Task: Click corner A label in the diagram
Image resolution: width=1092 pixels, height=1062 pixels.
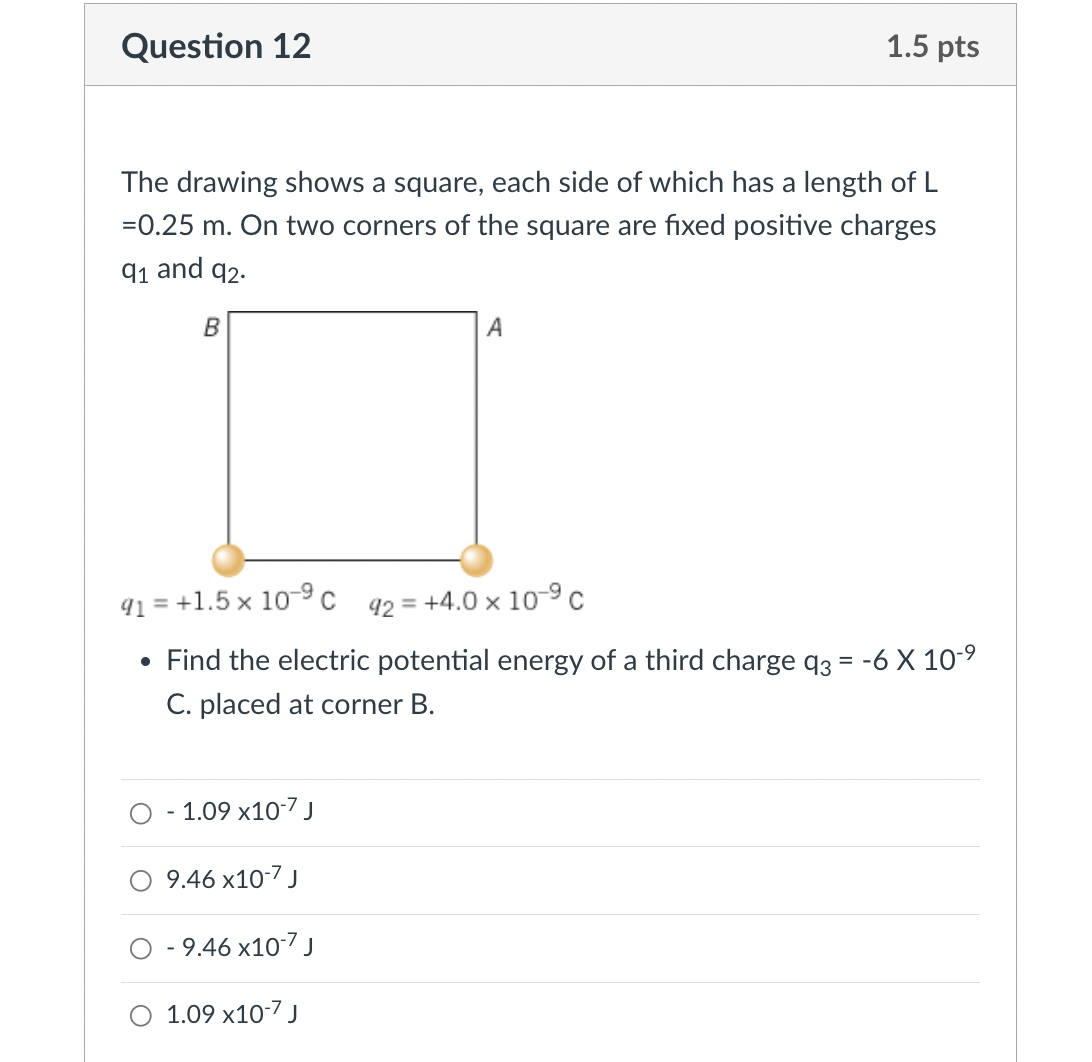Action: click(495, 327)
